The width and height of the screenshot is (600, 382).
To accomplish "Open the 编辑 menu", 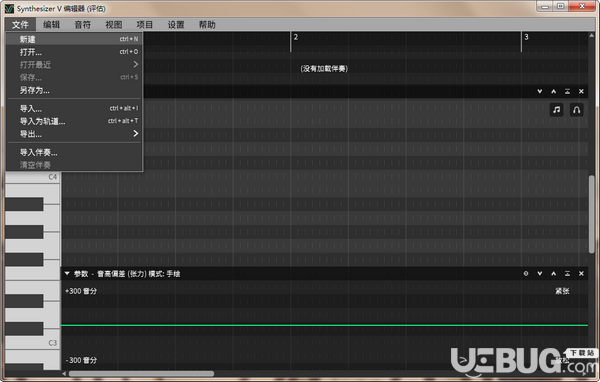I will [51, 24].
